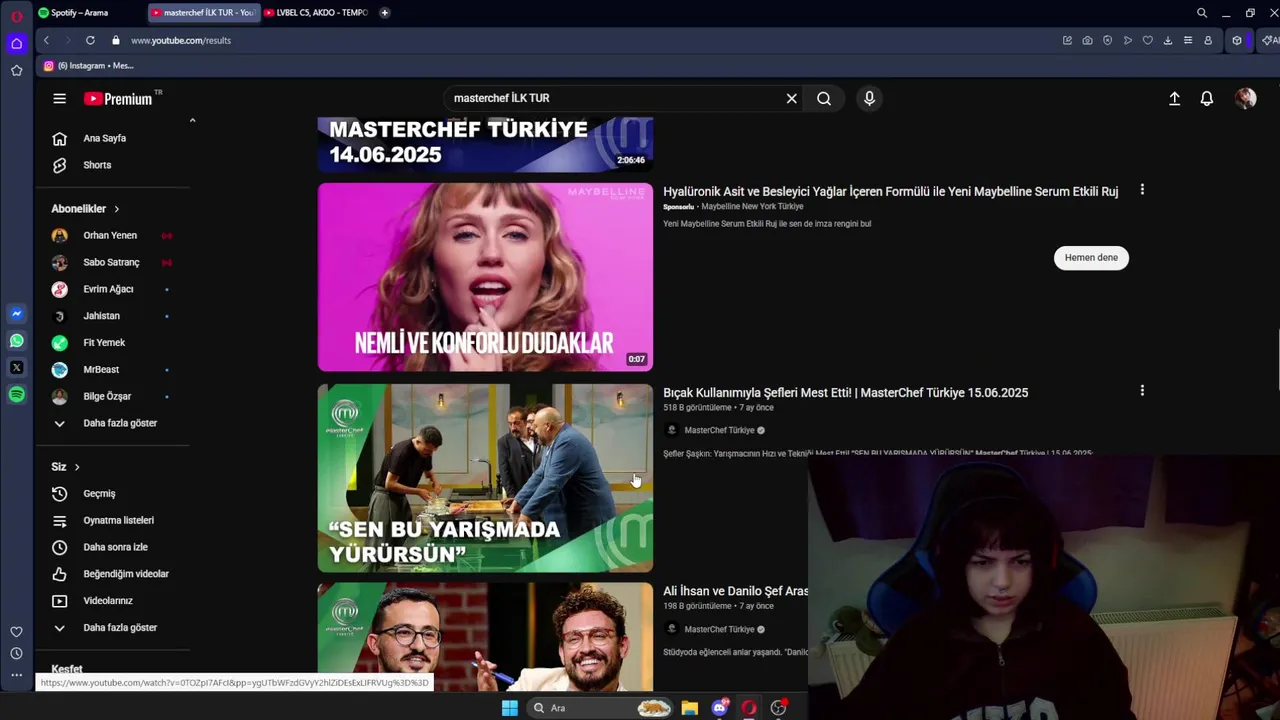Open Windows Start button
This screenshot has height=720, width=1280.
coord(509,708)
